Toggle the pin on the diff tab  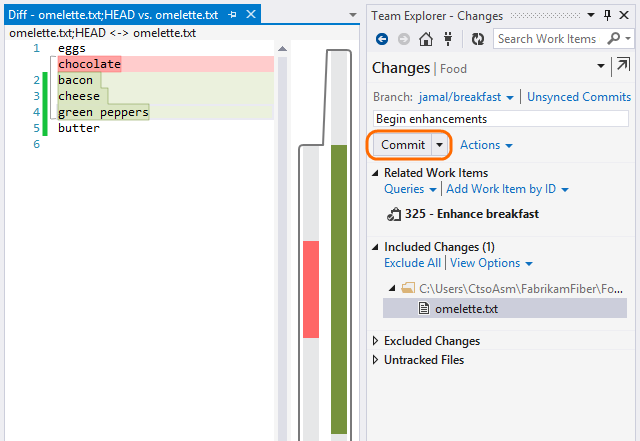[233, 15]
